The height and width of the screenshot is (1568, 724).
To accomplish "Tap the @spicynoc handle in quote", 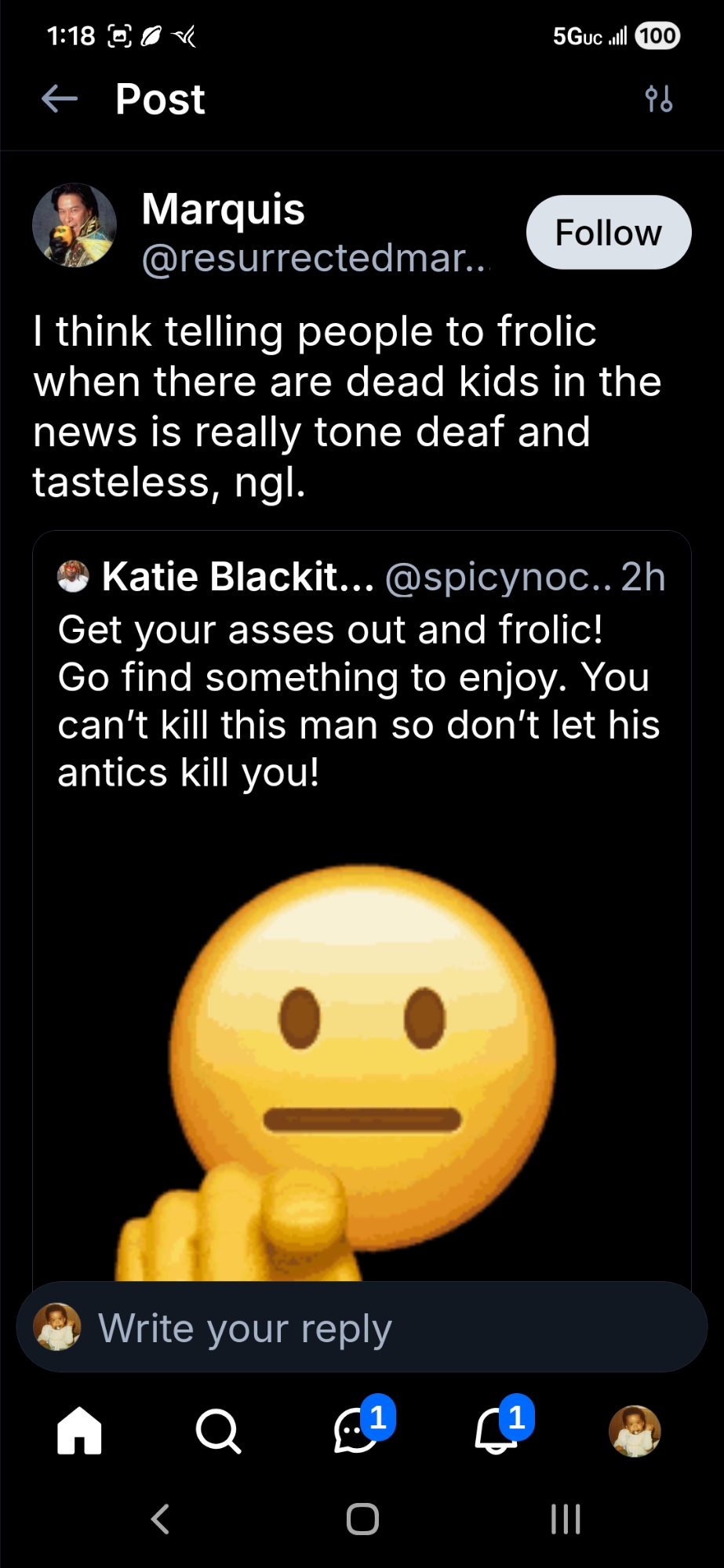I will pyautogui.click(x=498, y=577).
